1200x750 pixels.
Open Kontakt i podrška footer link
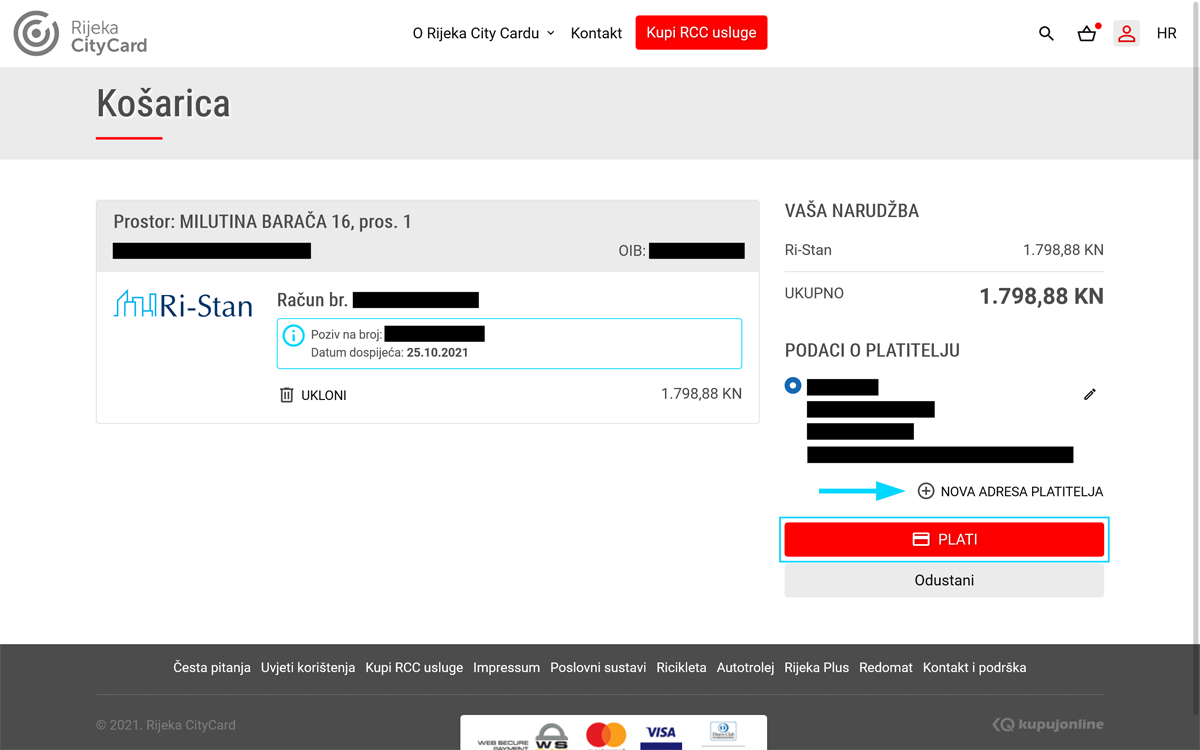[x=975, y=667]
